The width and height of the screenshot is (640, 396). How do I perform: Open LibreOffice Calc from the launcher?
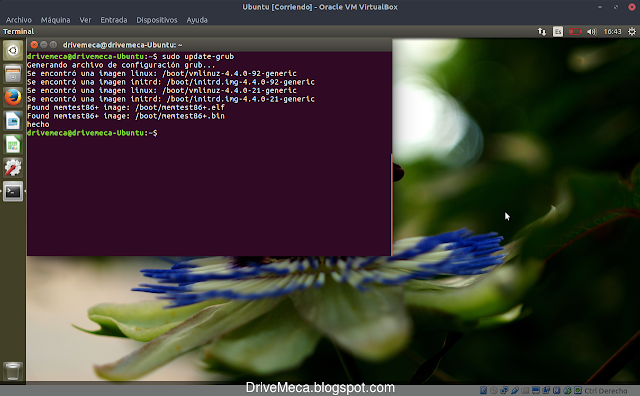pos(13,144)
